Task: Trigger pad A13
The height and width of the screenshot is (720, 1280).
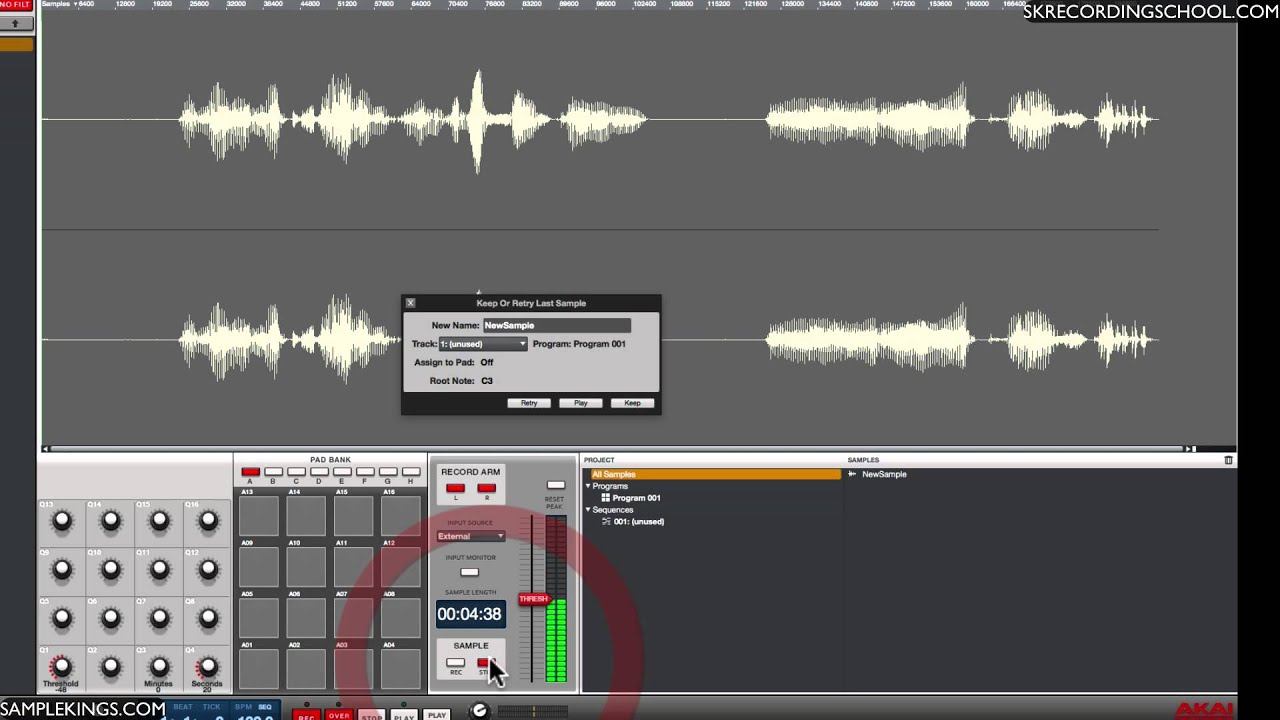Action: point(259,516)
